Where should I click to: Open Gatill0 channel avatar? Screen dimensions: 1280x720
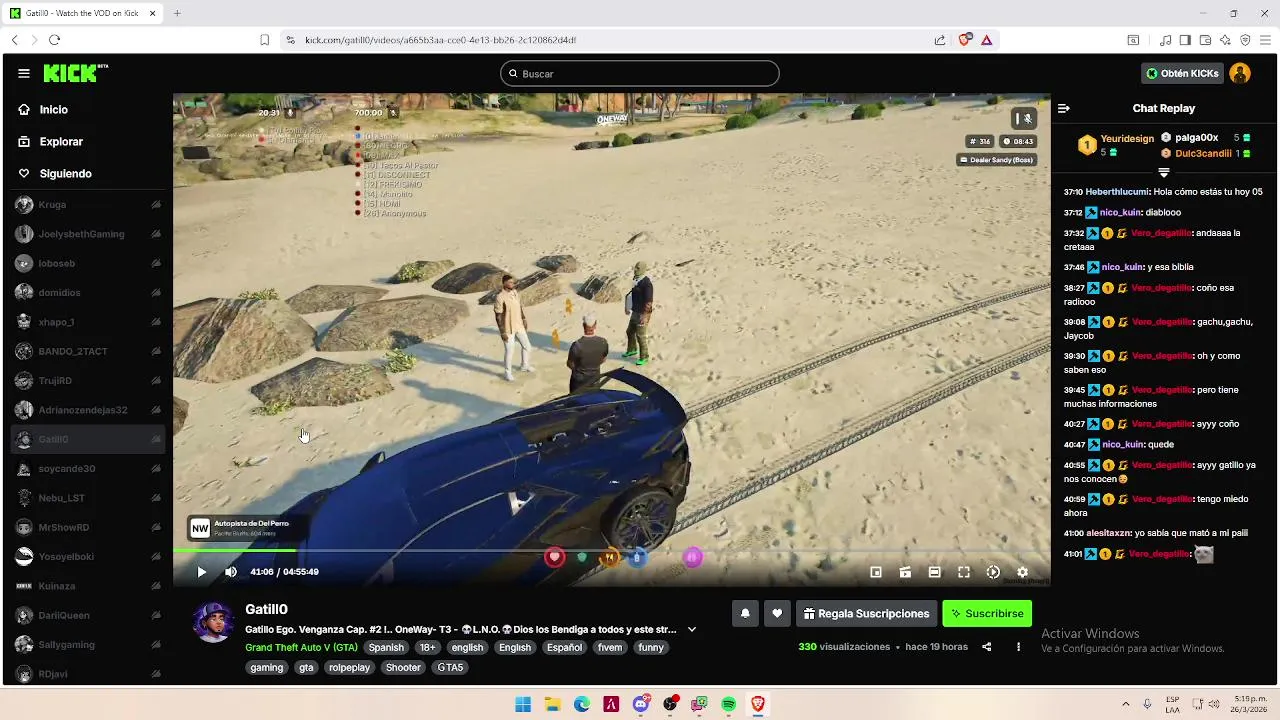[213, 622]
